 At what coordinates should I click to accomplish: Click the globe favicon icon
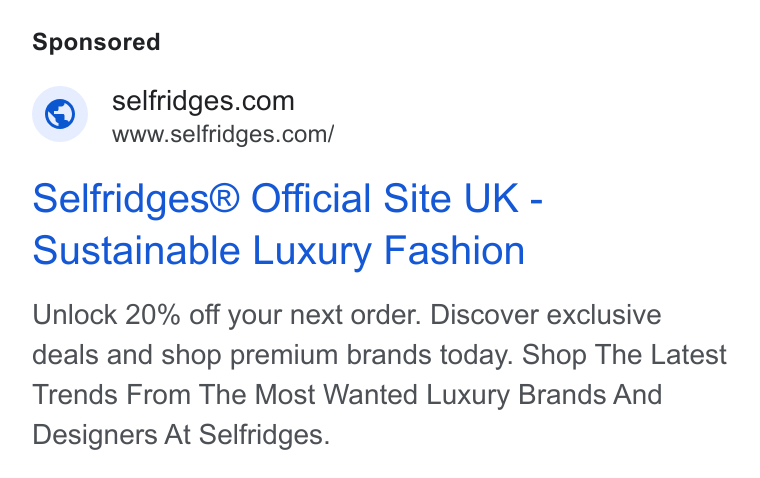60,114
